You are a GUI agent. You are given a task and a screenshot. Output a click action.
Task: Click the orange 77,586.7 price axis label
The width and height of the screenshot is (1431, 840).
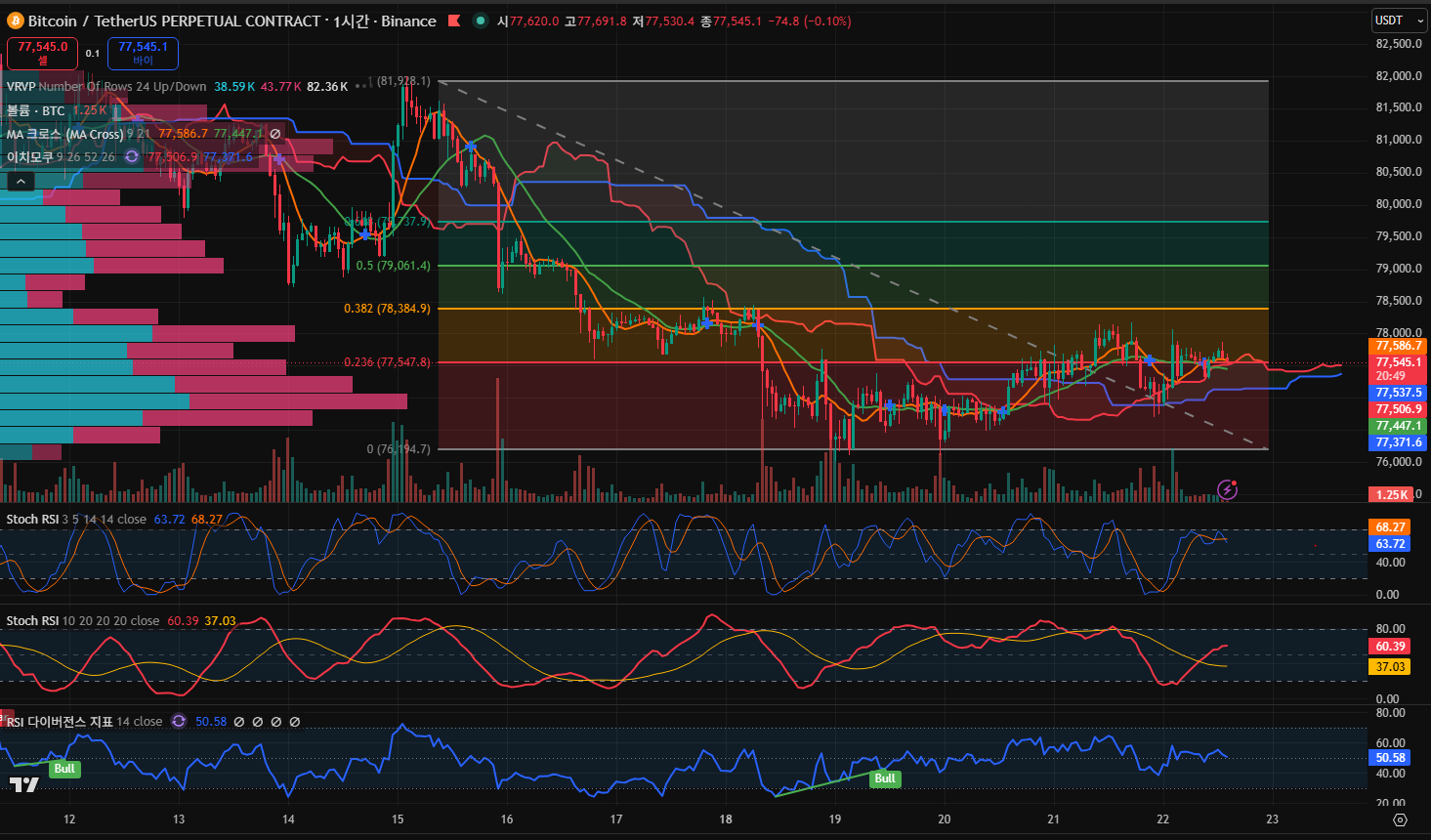[1399, 346]
